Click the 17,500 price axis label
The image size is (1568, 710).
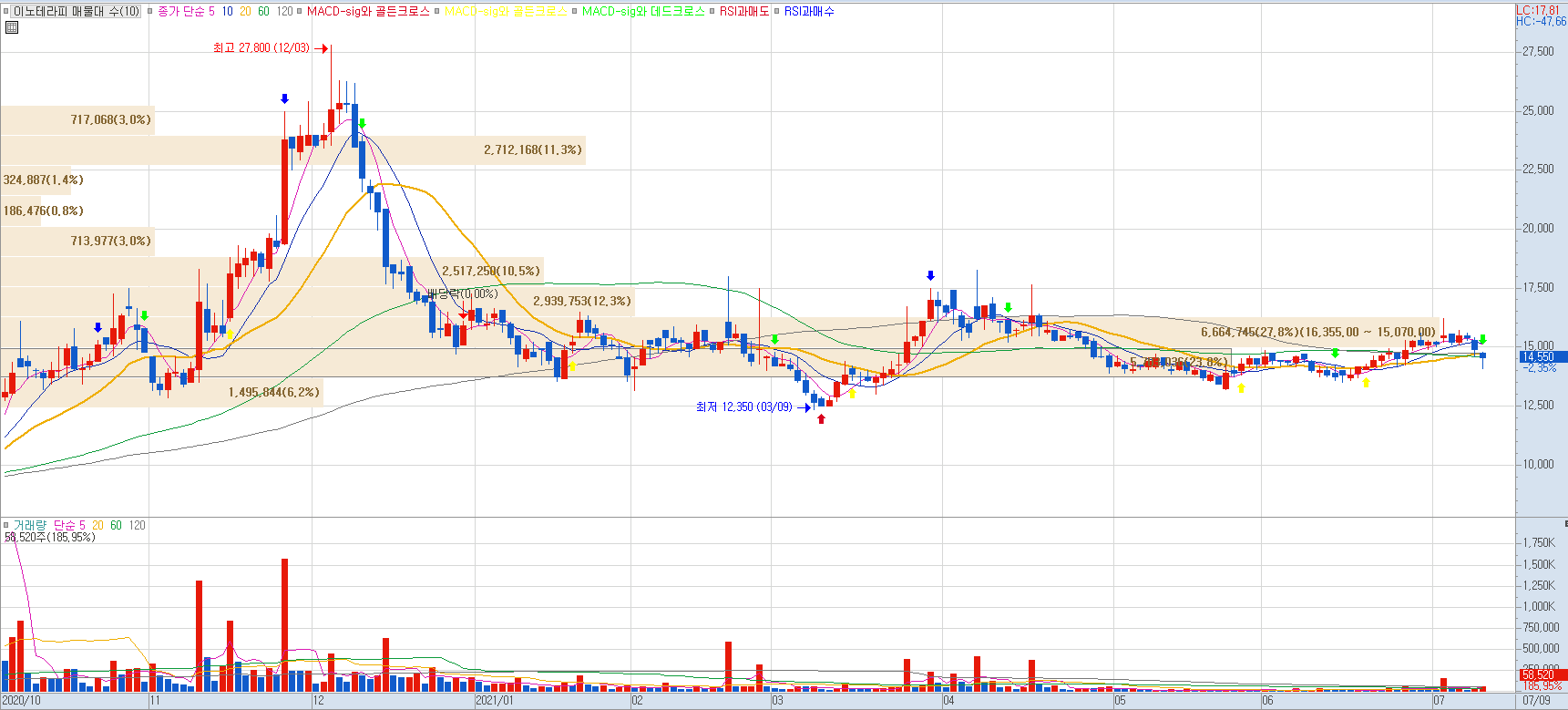tap(1539, 288)
